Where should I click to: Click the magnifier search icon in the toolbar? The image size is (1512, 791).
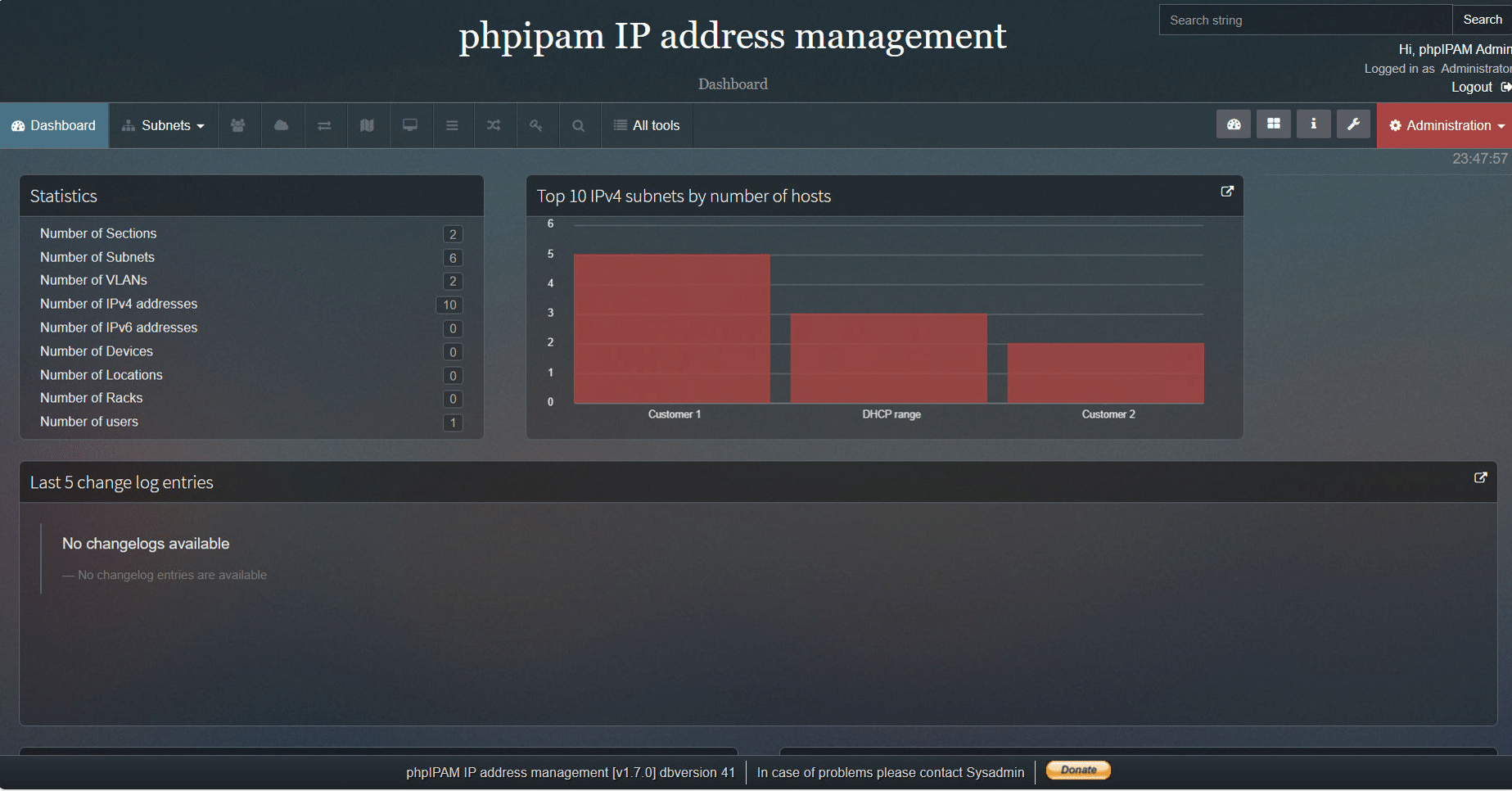point(579,125)
